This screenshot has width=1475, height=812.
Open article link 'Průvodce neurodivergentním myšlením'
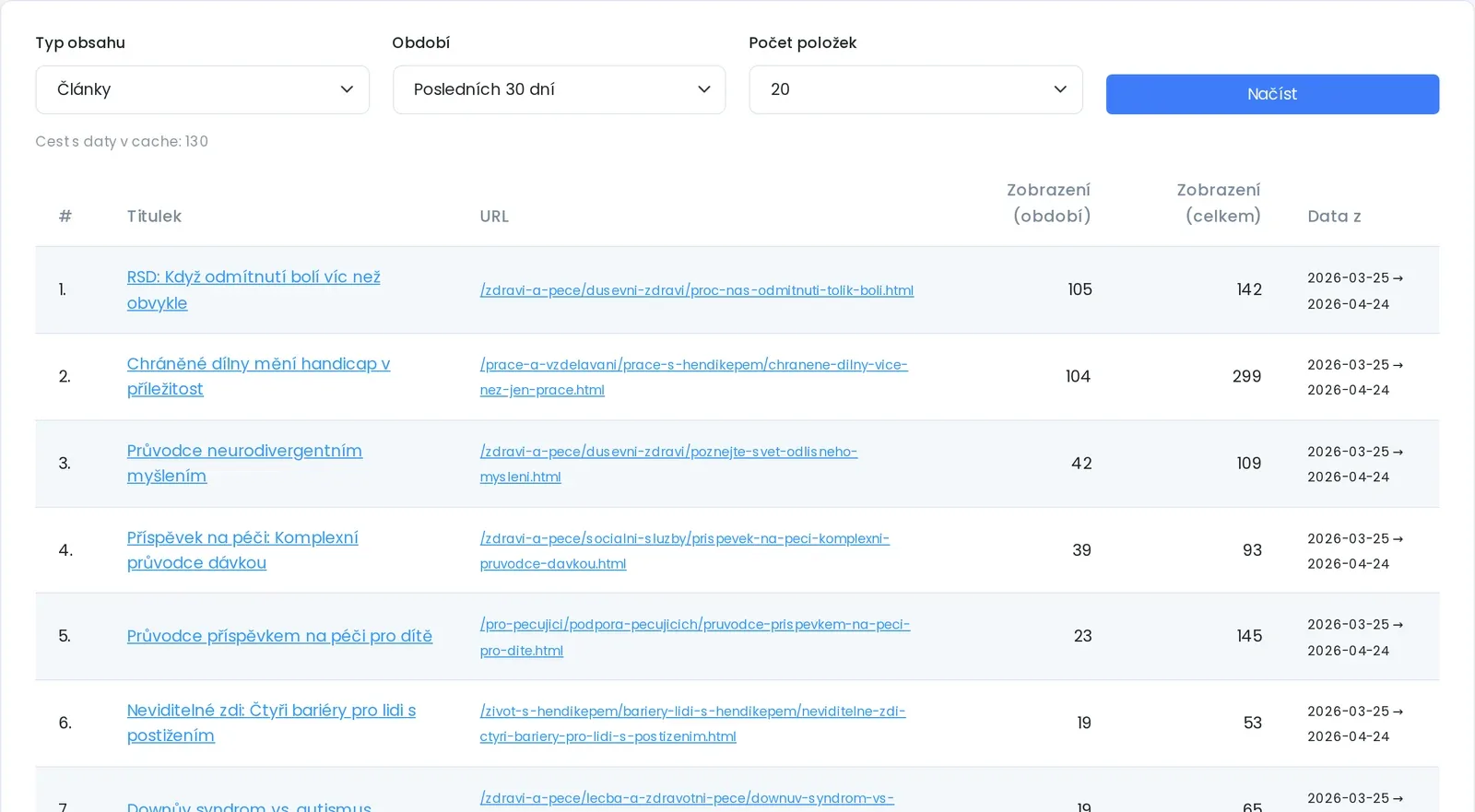point(244,463)
